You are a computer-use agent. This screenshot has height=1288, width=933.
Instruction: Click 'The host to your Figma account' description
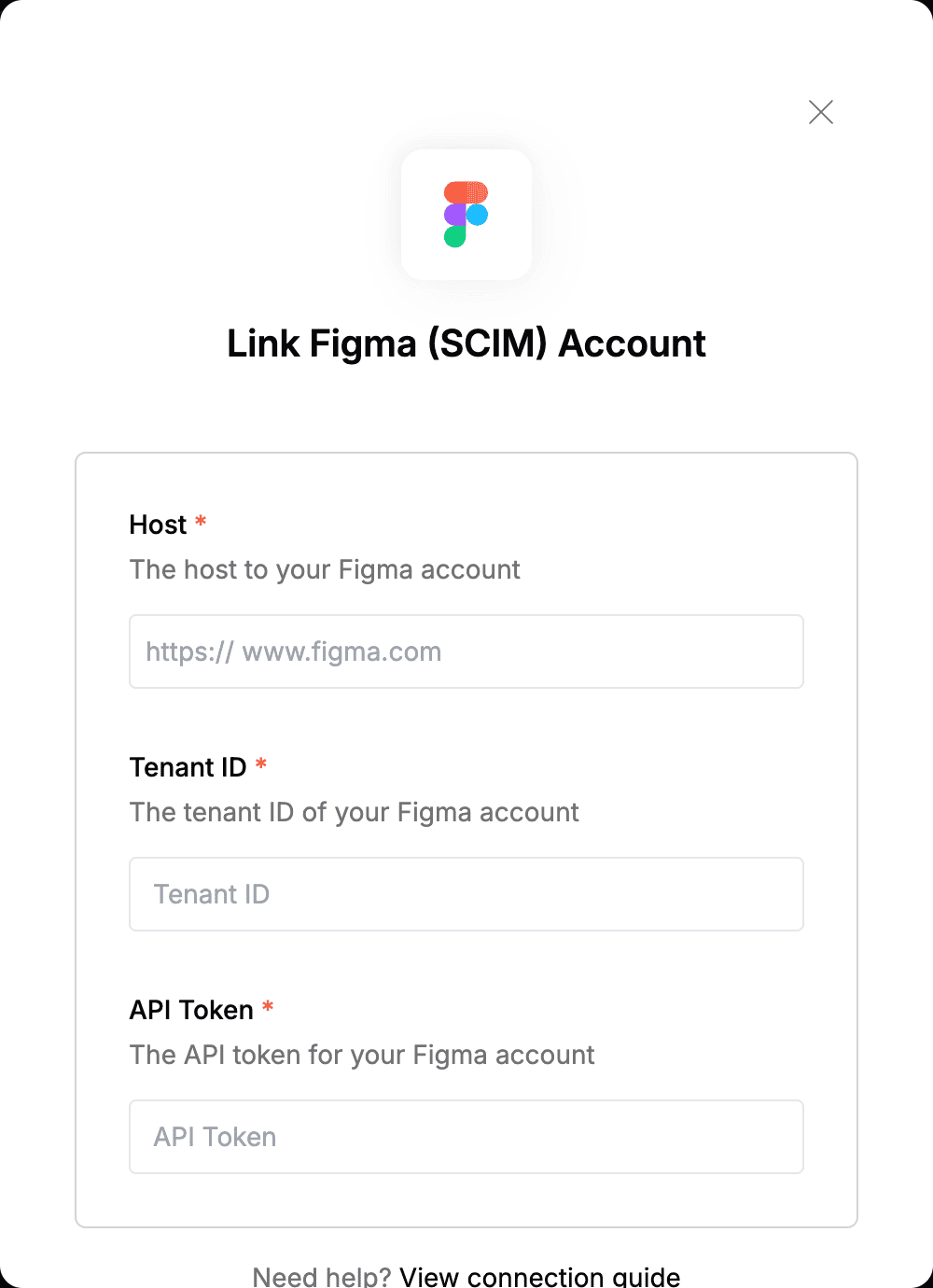coord(325,569)
